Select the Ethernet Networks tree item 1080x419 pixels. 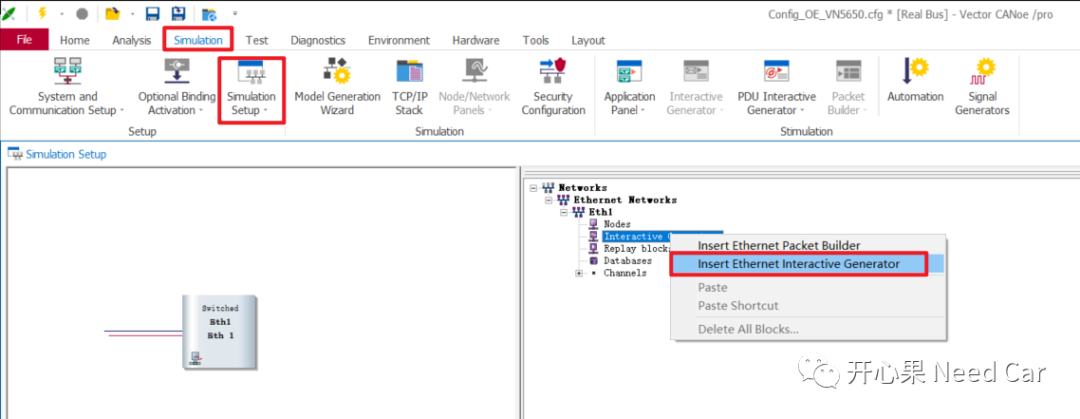point(625,200)
